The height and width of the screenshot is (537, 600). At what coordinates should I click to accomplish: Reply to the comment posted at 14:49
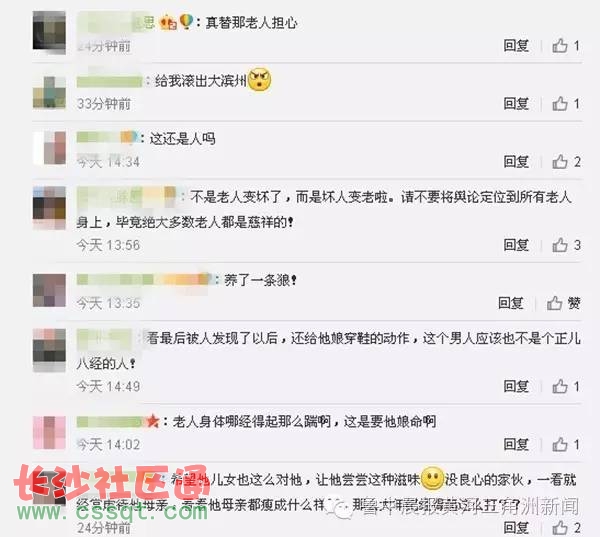pyautogui.click(x=516, y=386)
